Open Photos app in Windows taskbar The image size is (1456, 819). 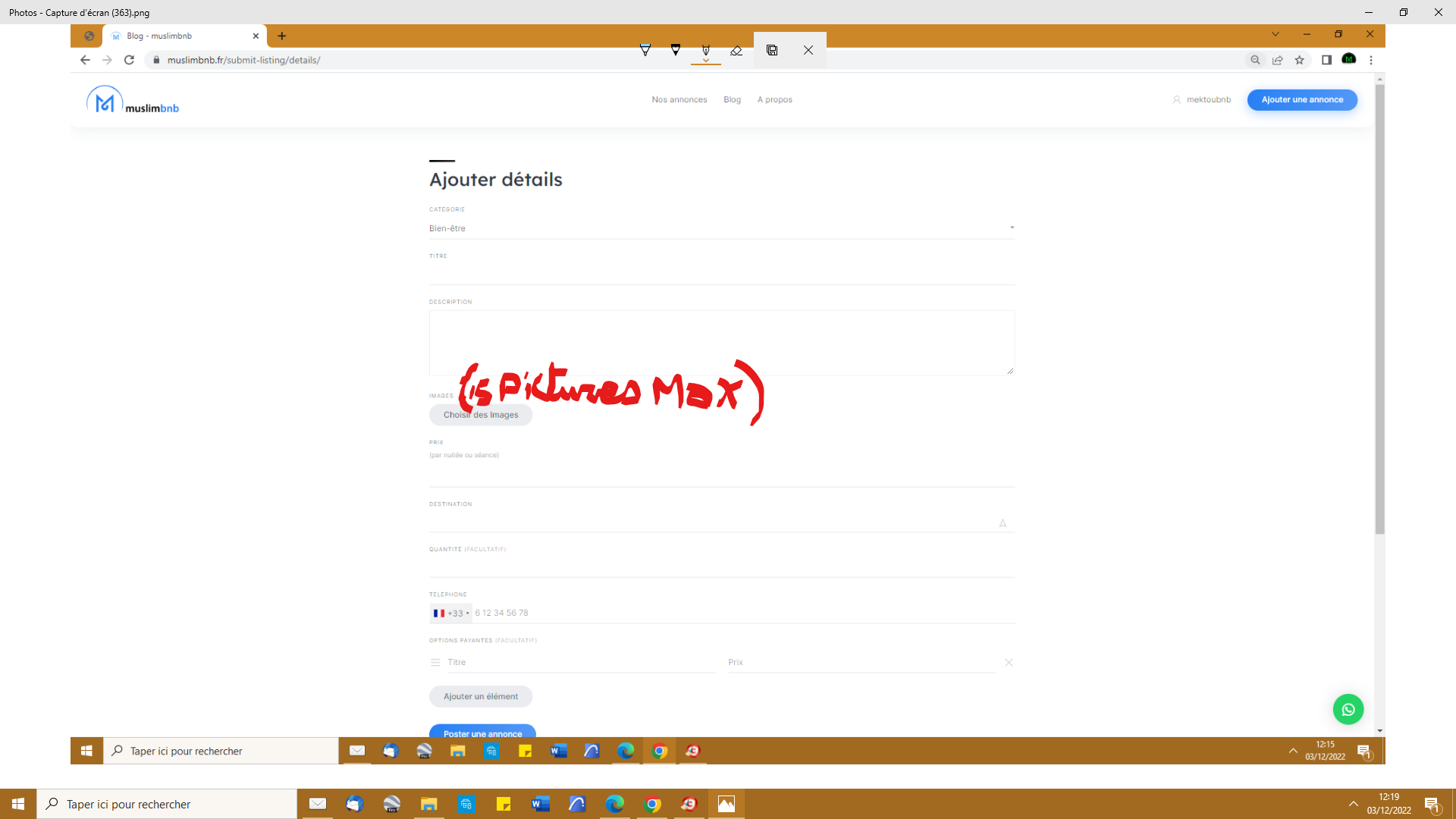click(x=726, y=804)
